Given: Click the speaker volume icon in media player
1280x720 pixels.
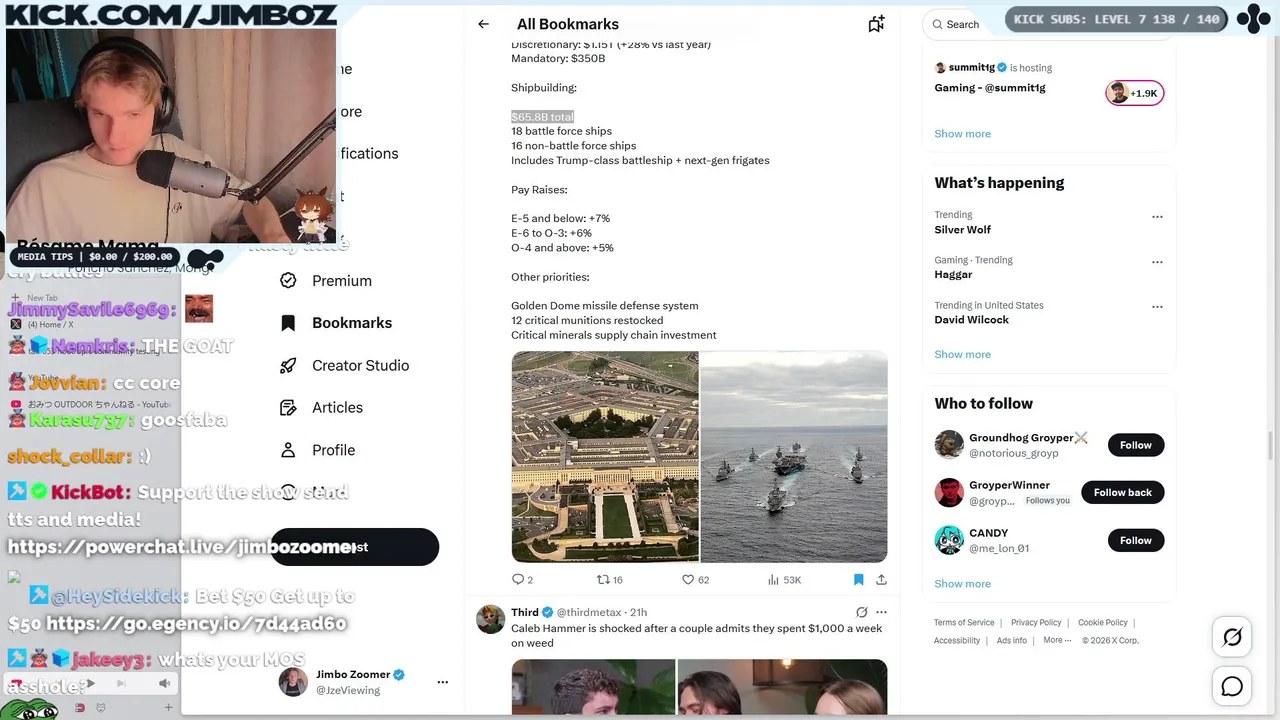Looking at the screenshot, I should point(164,684).
